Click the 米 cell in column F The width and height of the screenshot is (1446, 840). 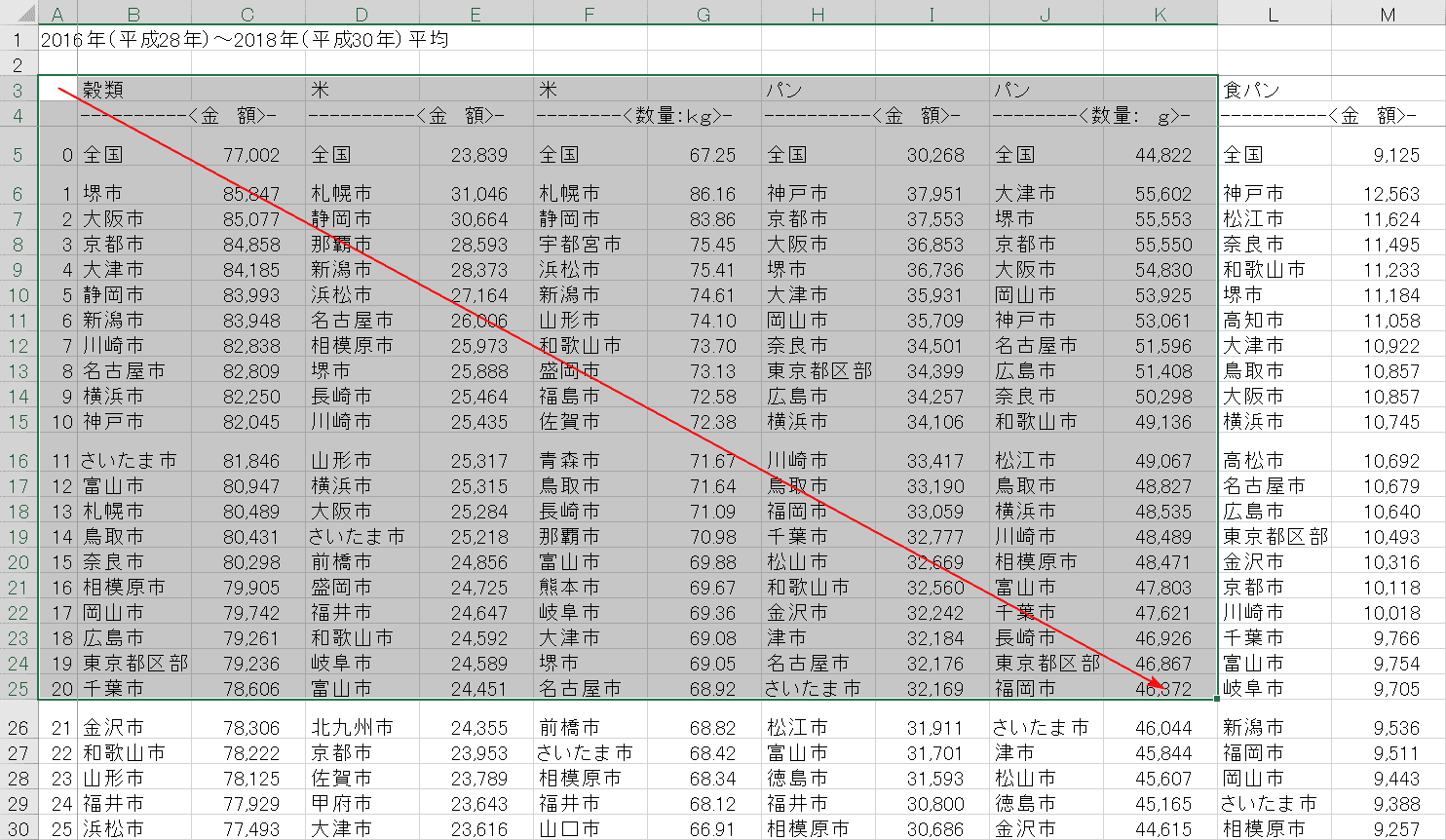point(590,90)
